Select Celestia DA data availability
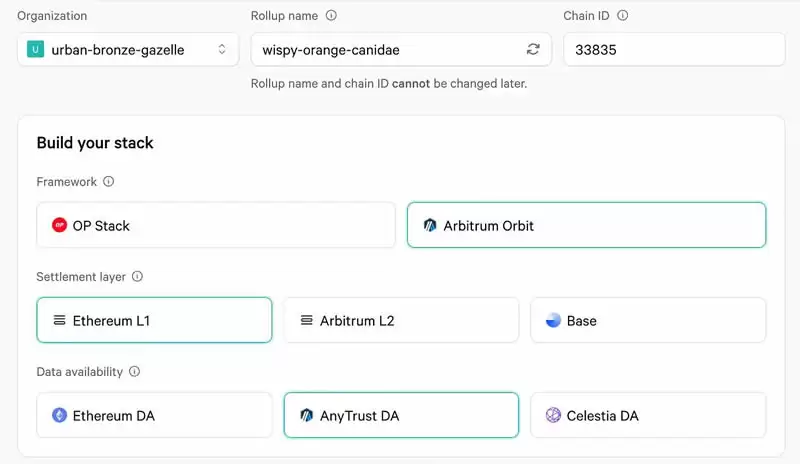Viewport: 800px width, 464px height. (647, 415)
